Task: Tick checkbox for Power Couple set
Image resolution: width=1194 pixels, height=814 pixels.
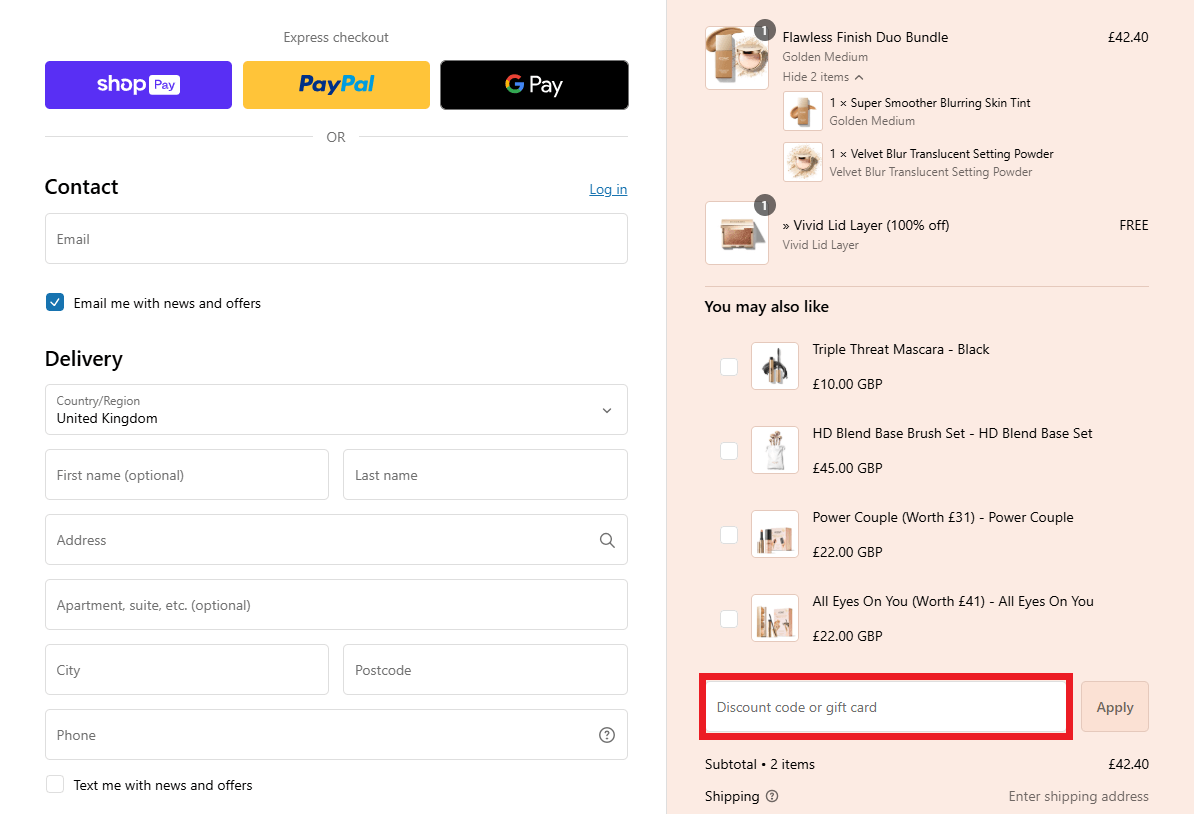Action: point(729,535)
